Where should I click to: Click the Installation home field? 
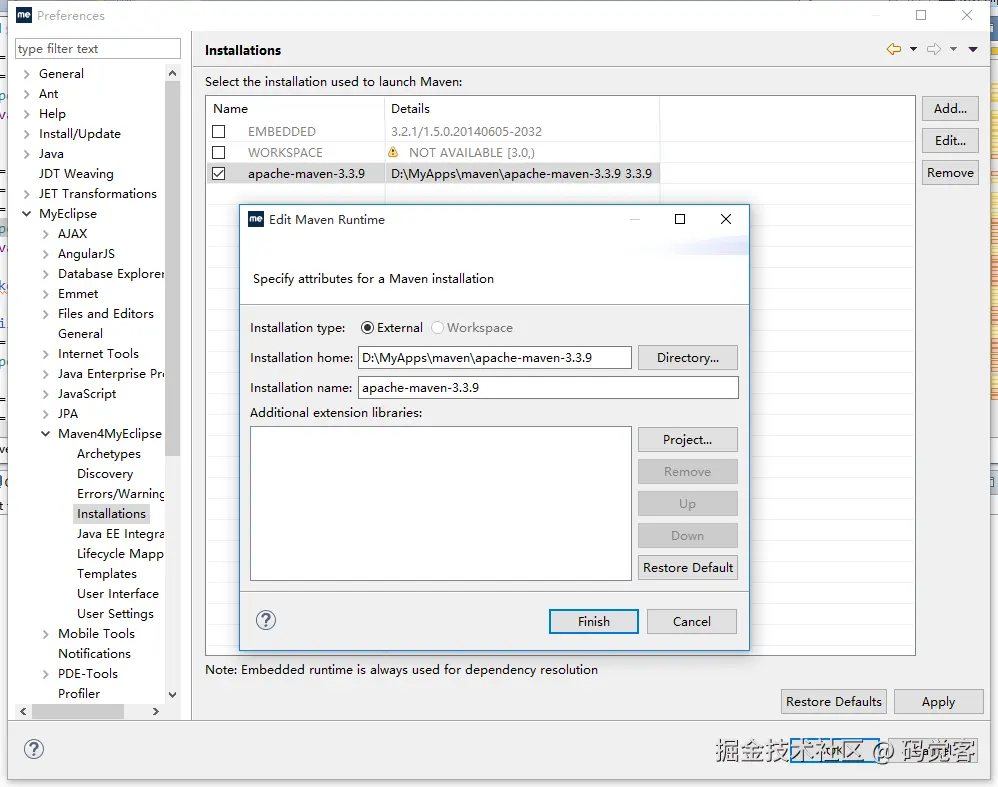click(495, 357)
